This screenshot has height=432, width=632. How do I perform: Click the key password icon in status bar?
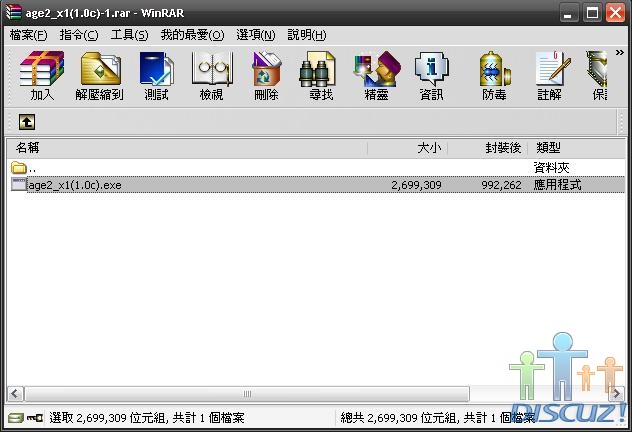coord(35,418)
